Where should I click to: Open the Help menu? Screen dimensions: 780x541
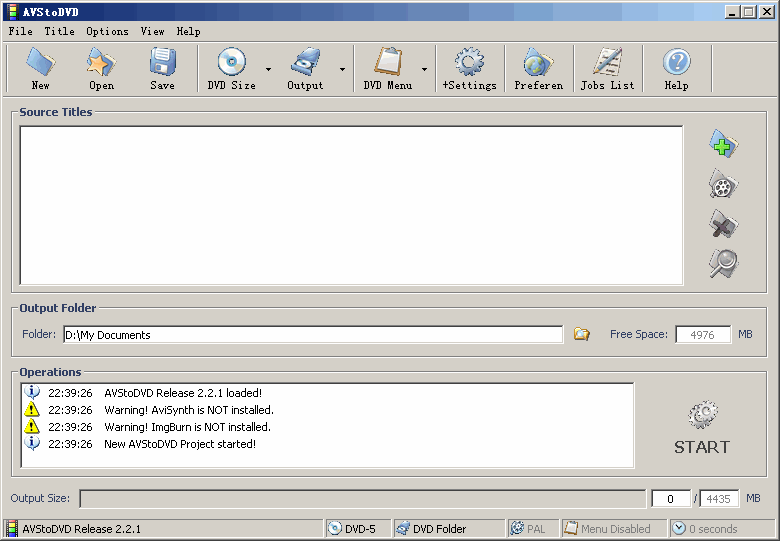189,31
